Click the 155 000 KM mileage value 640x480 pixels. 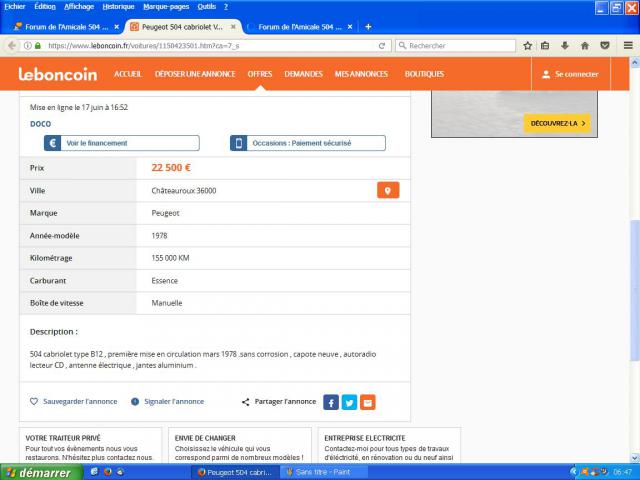tap(170, 258)
